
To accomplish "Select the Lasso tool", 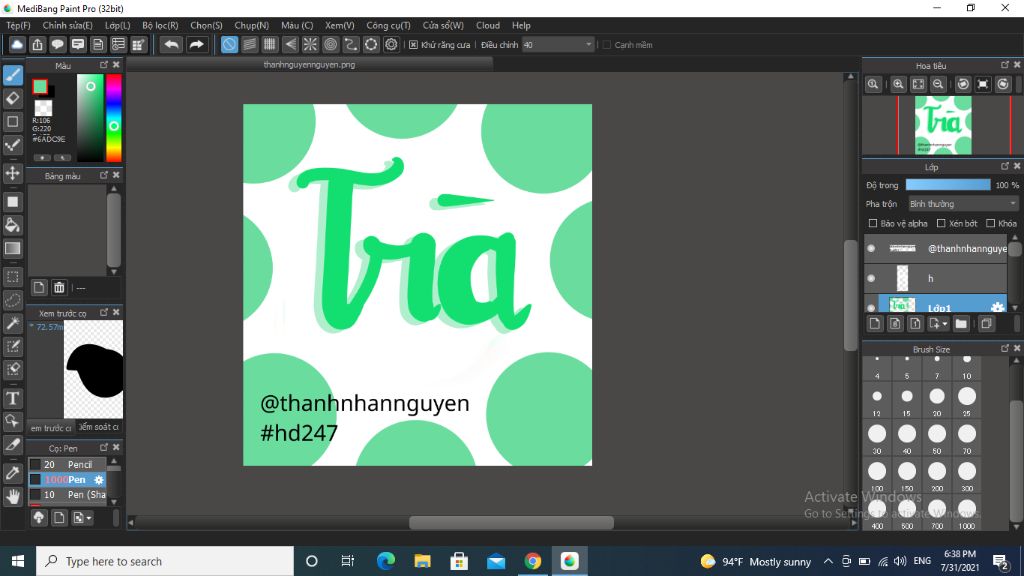I will tap(12, 300).
